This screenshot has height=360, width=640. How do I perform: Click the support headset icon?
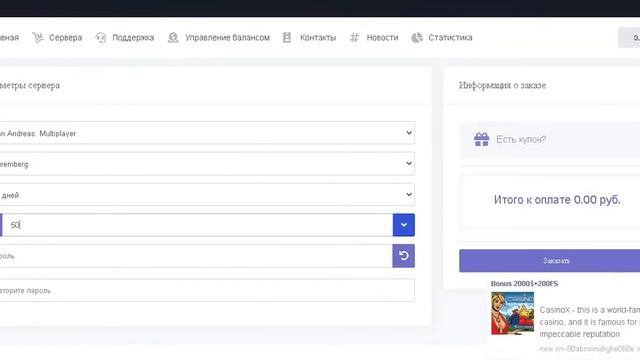(x=100, y=38)
